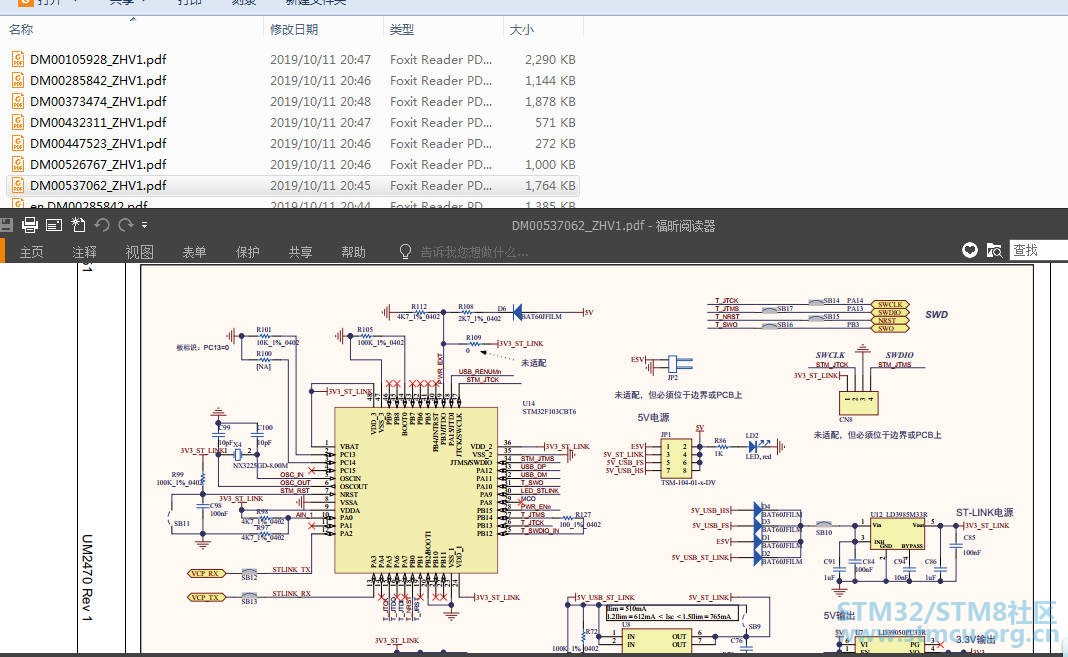
Task: Open the 保护 ribbon tab
Action: 247,252
